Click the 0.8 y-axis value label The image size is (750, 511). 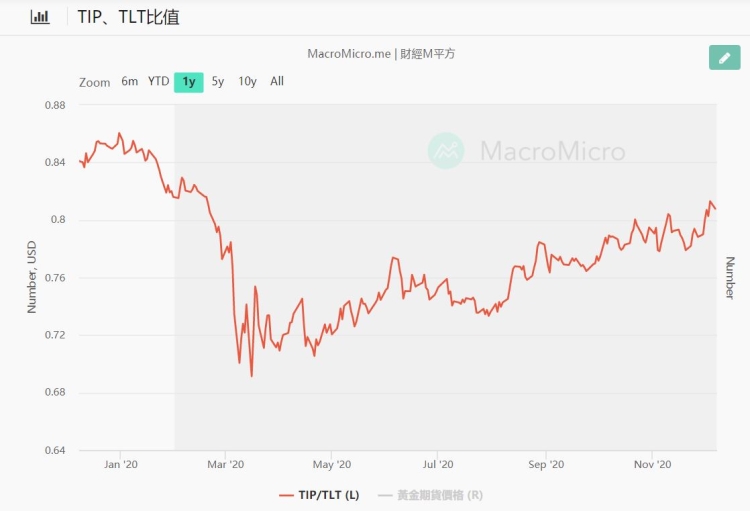tap(59, 220)
